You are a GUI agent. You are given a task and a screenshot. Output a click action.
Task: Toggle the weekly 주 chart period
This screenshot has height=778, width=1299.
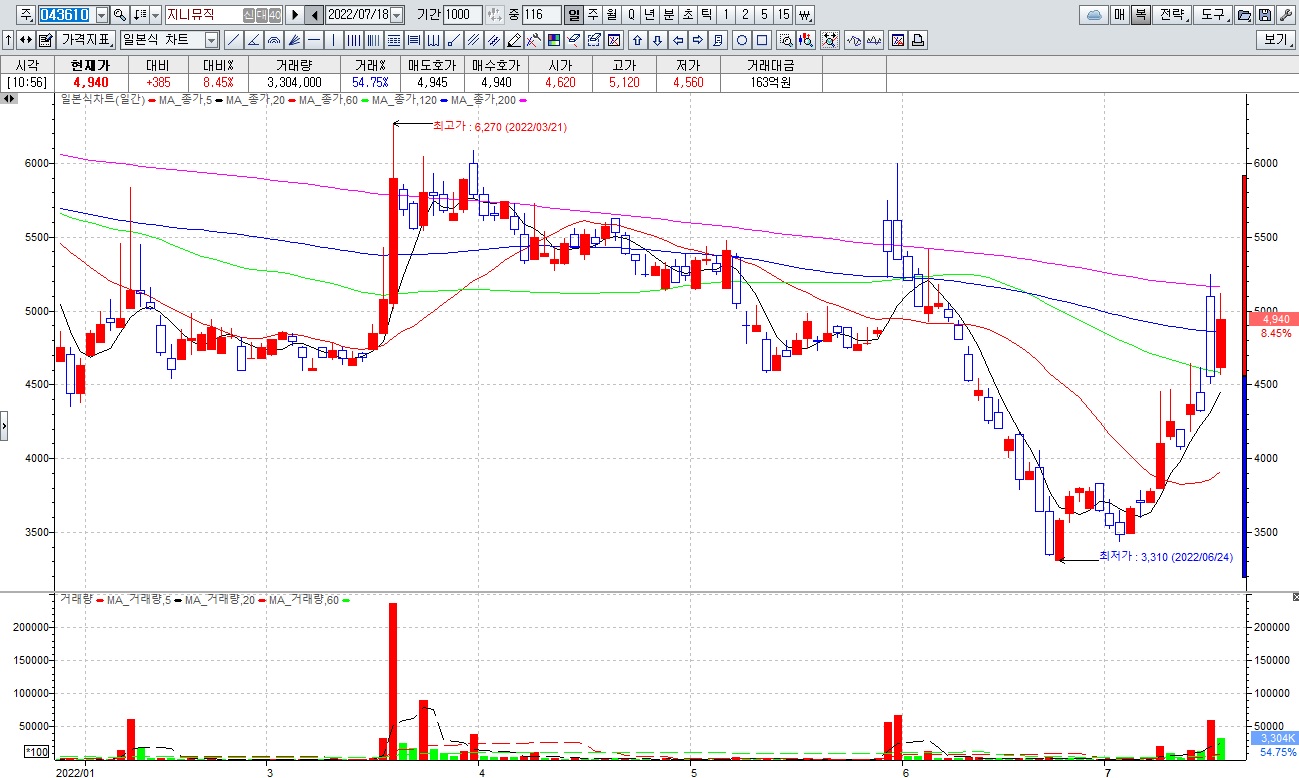(x=593, y=15)
